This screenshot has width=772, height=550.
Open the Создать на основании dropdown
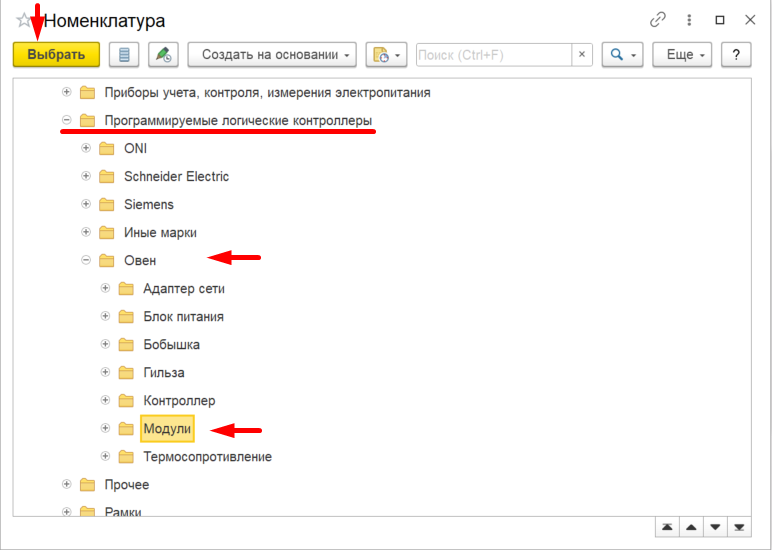(272, 55)
